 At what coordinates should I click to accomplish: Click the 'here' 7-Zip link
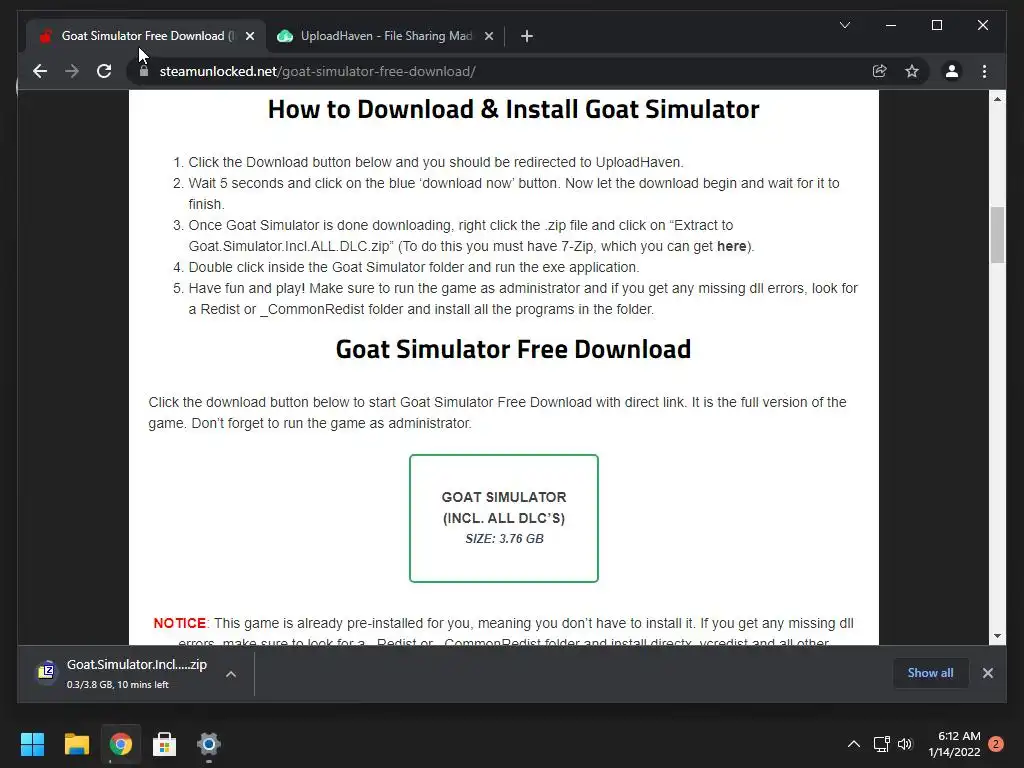click(x=731, y=246)
